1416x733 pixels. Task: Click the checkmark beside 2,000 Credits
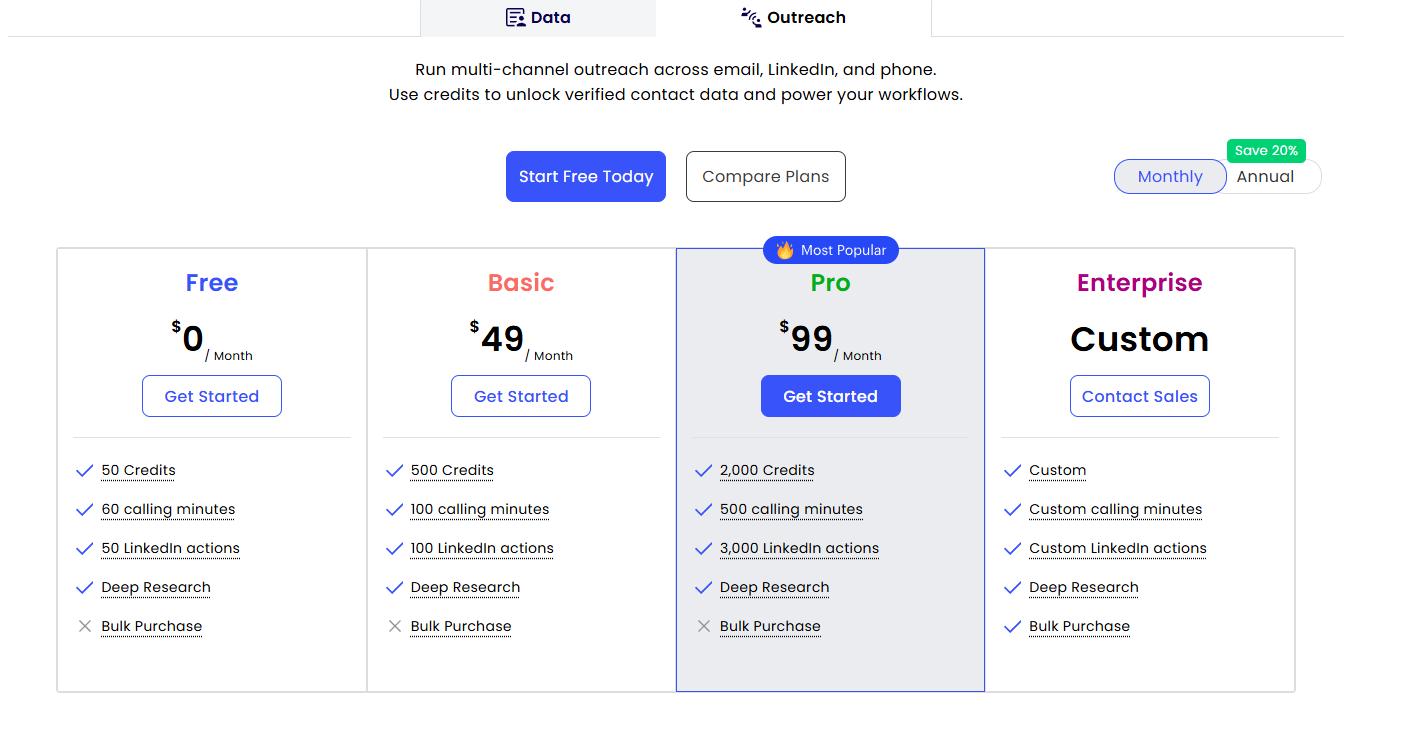point(703,470)
